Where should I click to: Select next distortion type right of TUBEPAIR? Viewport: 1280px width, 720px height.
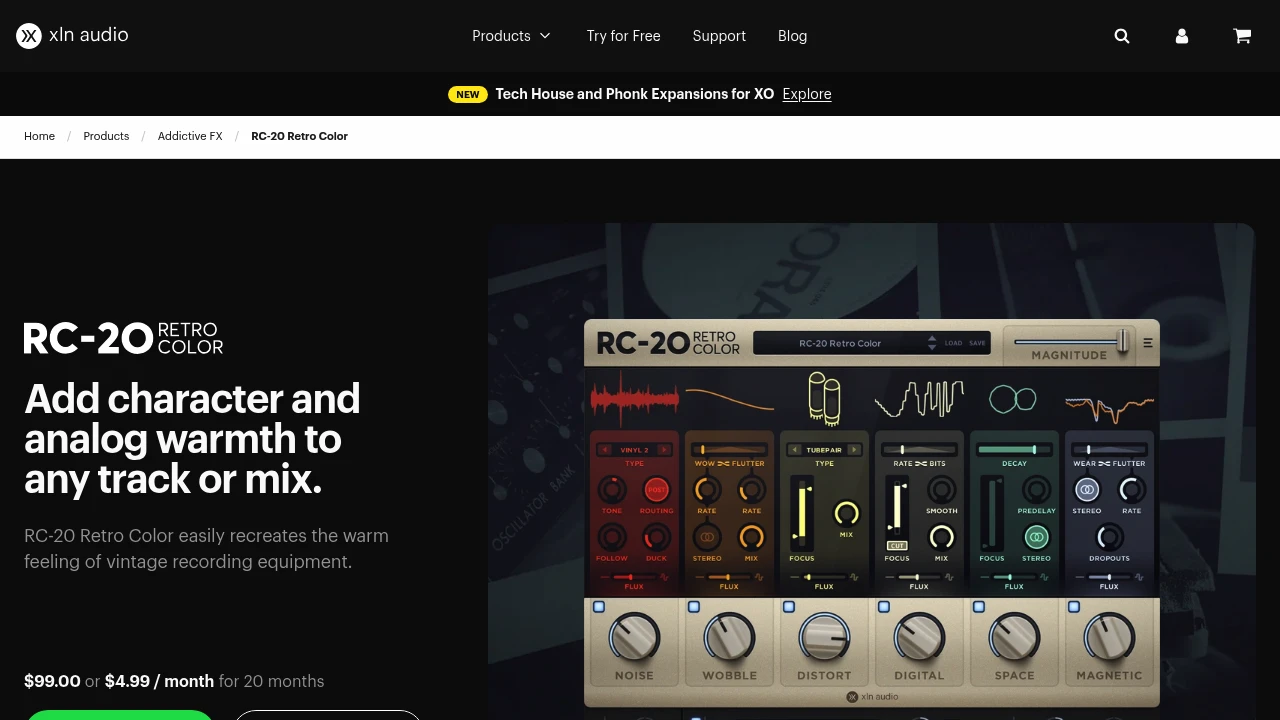tap(854, 450)
